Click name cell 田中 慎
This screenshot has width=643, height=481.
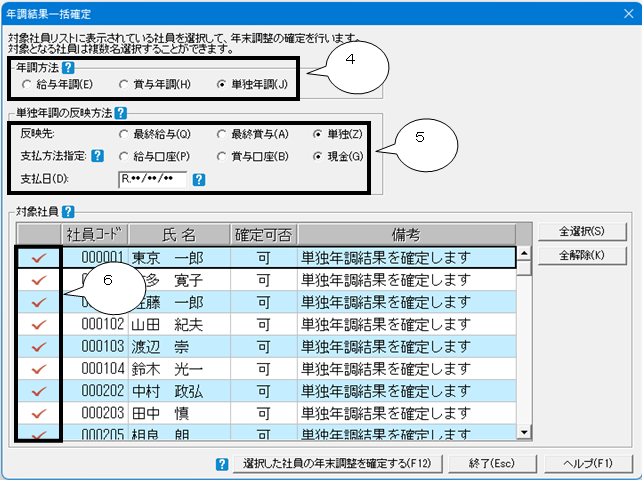pos(179,413)
